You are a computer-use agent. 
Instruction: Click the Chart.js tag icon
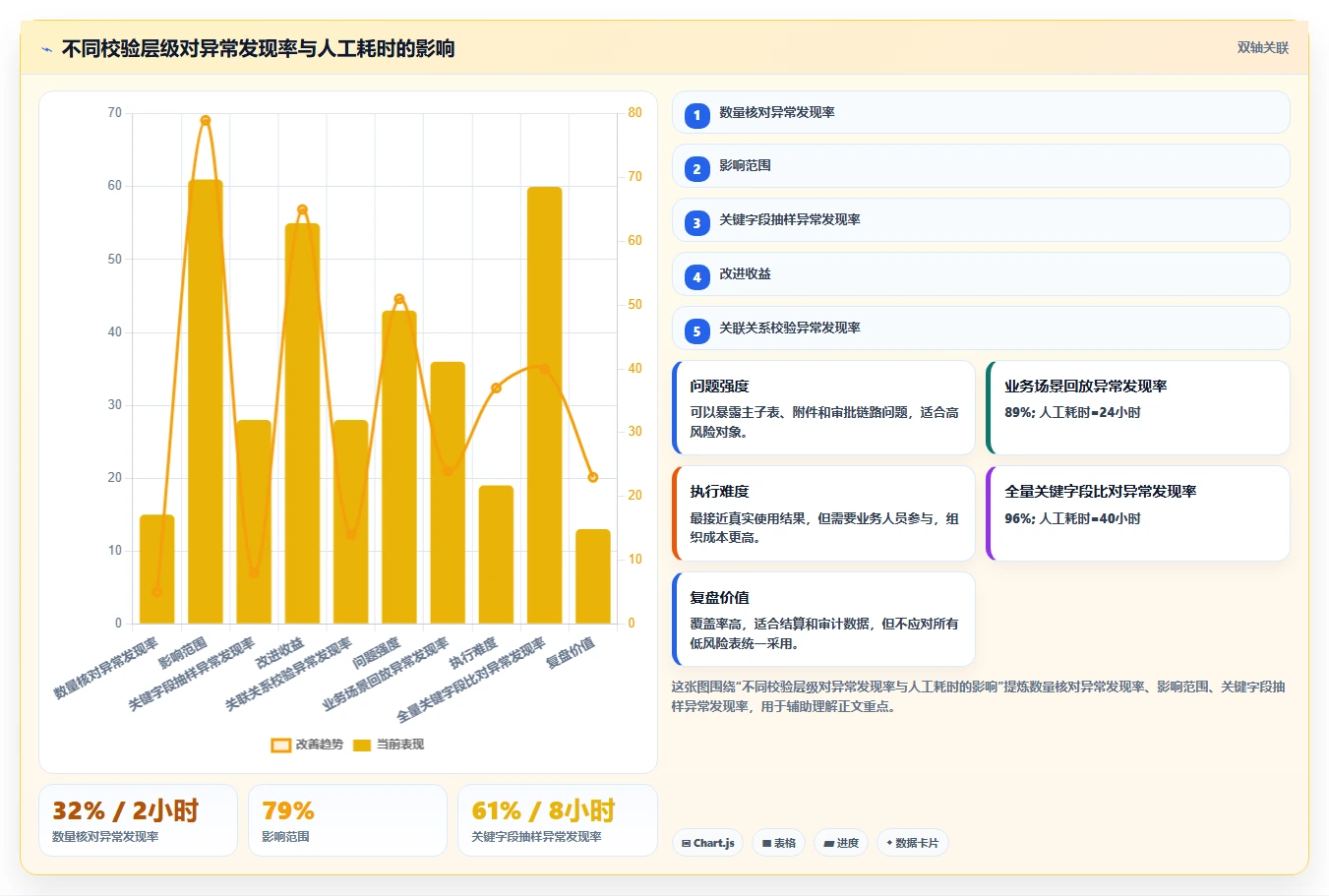686,844
